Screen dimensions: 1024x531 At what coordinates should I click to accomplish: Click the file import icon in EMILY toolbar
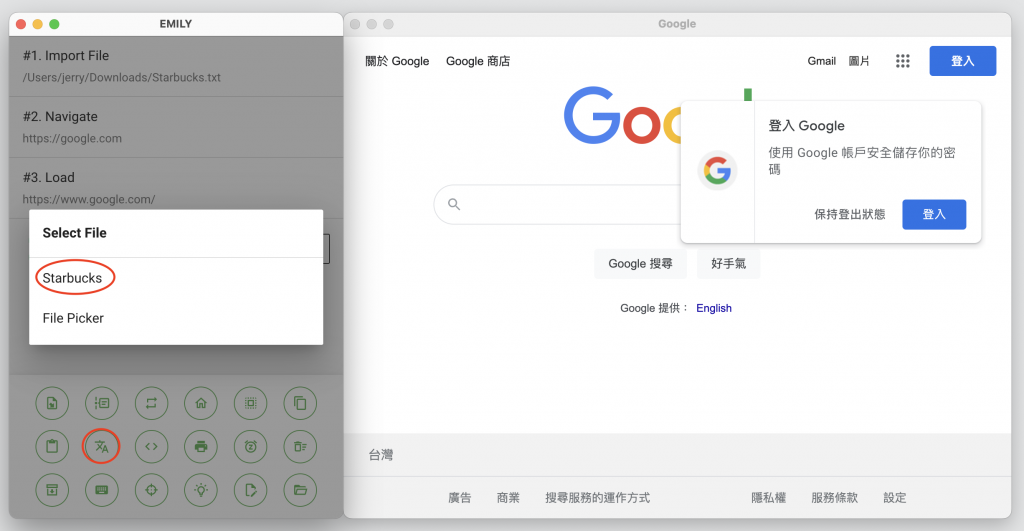(x=52, y=404)
